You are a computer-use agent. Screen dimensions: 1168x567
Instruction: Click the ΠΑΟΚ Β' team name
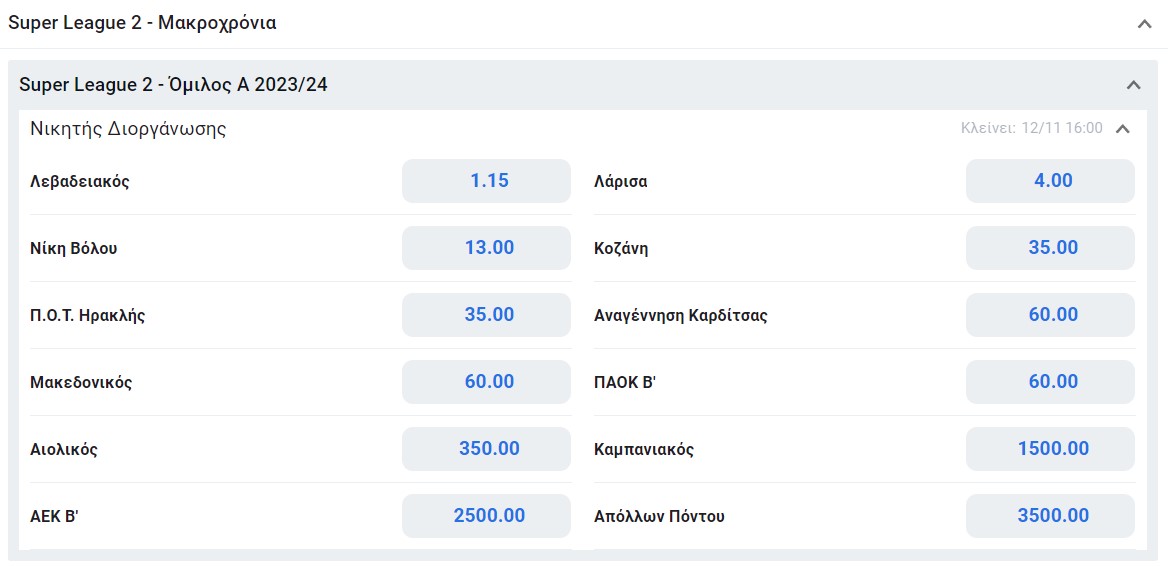pyautogui.click(x=624, y=382)
